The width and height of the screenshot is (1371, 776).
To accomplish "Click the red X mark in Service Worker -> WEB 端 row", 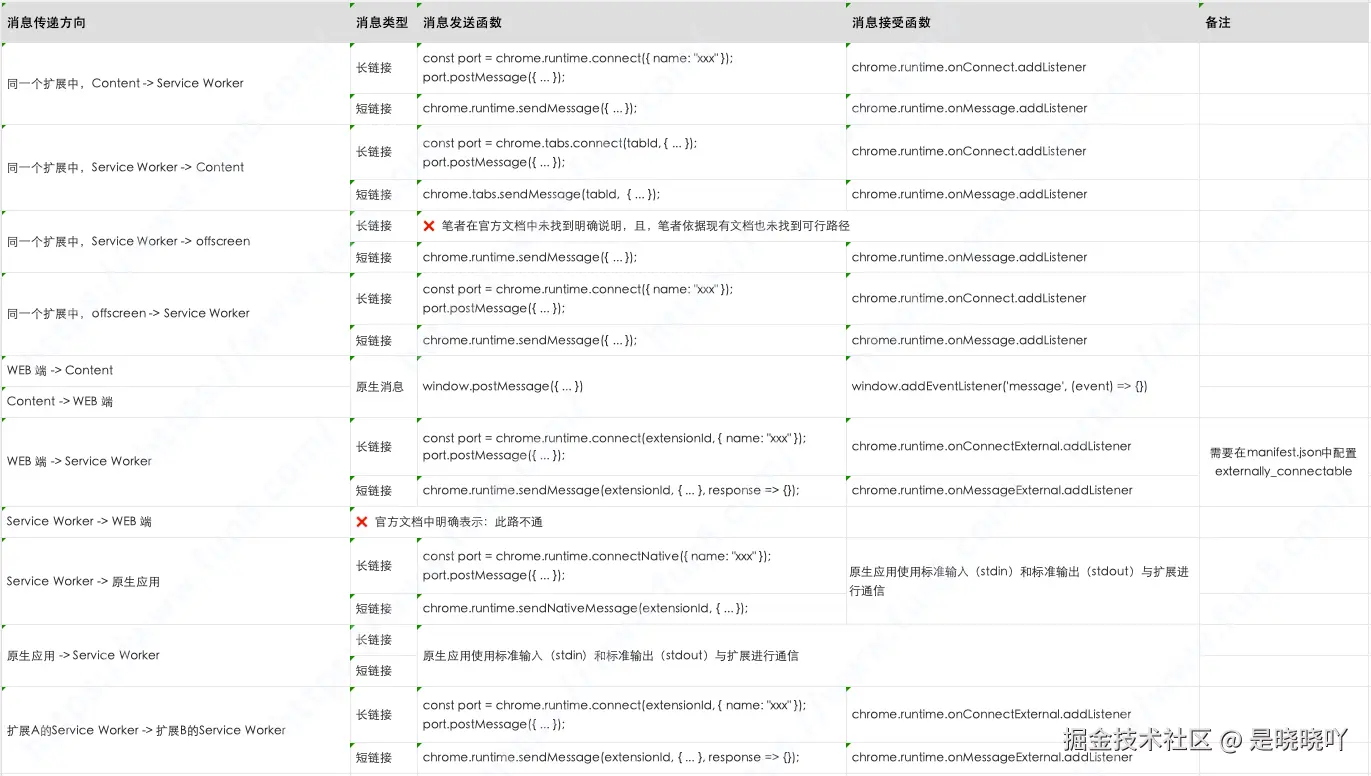I will [x=361, y=521].
